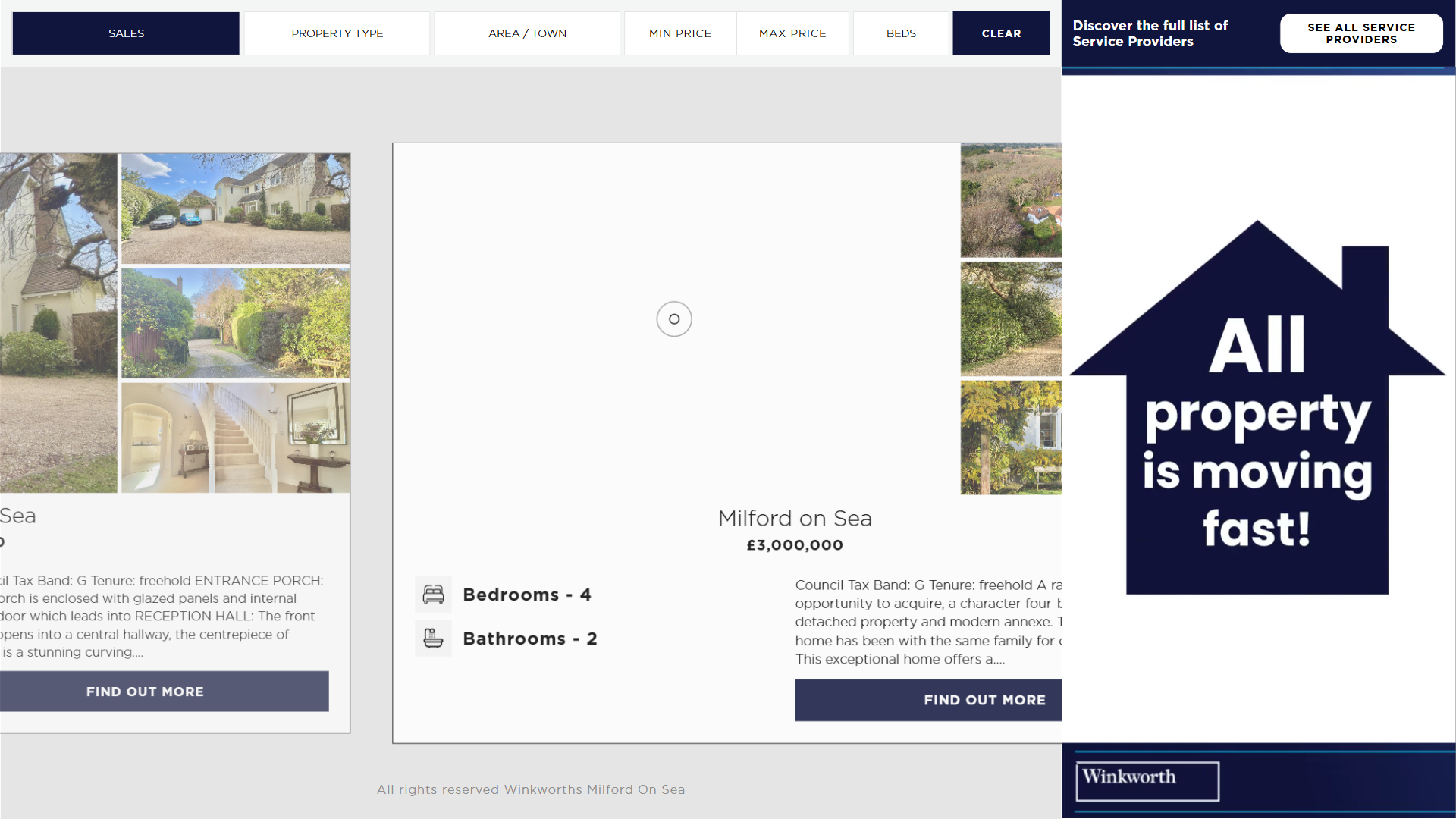The width and height of the screenshot is (1456, 819).
Task: Open the aerial woodland thumbnail photo
Action: click(1010, 201)
